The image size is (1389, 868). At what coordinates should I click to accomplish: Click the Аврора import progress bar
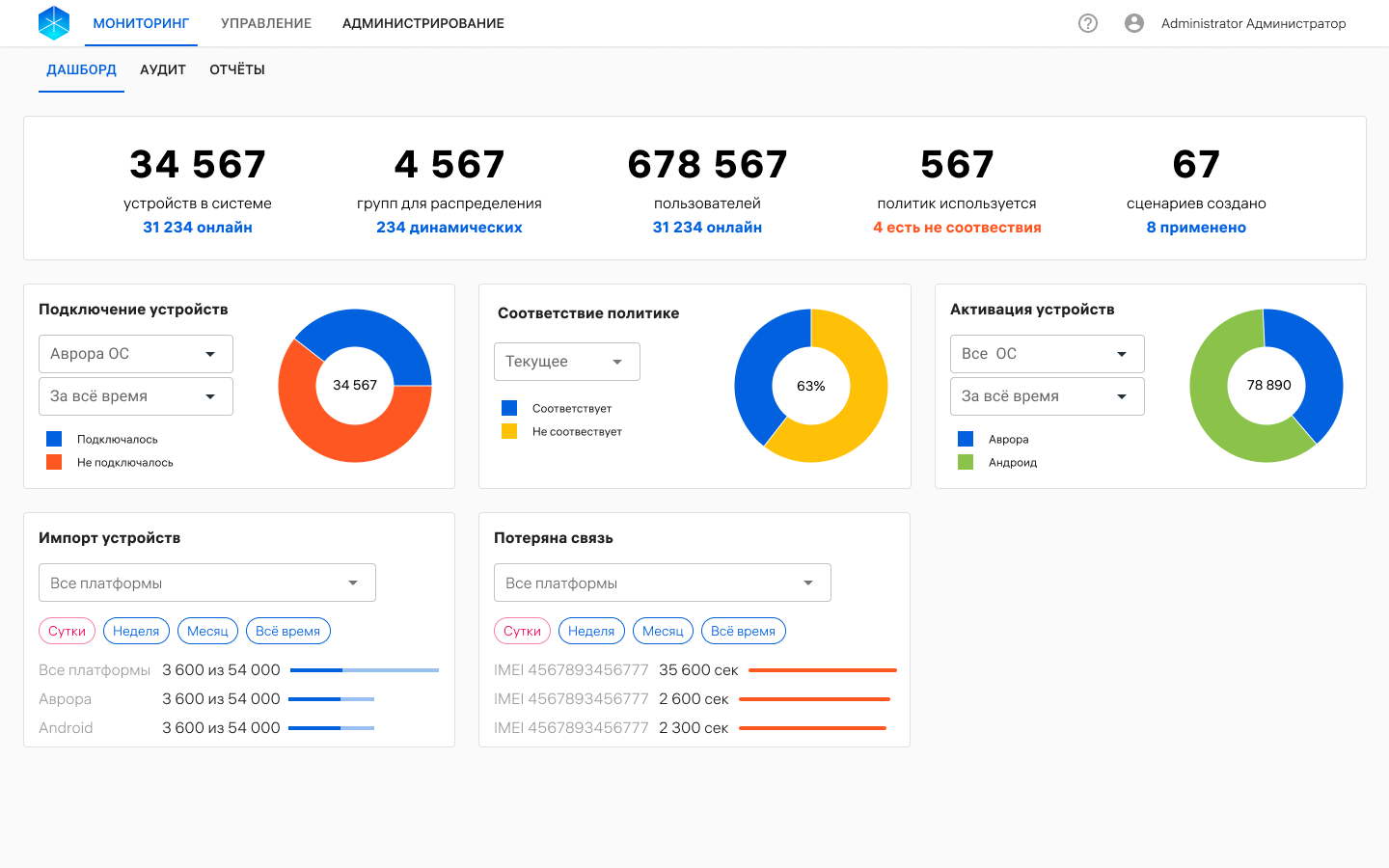[x=332, y=699]
